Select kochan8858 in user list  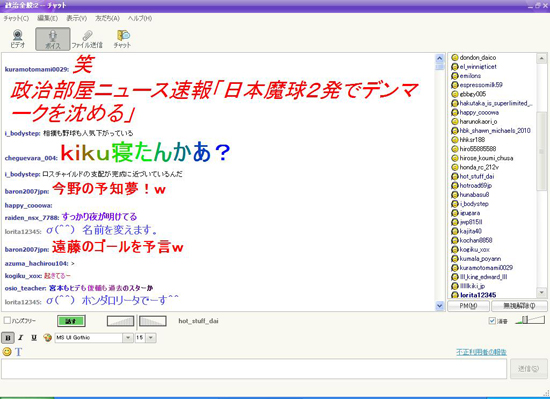click(476, 240)
